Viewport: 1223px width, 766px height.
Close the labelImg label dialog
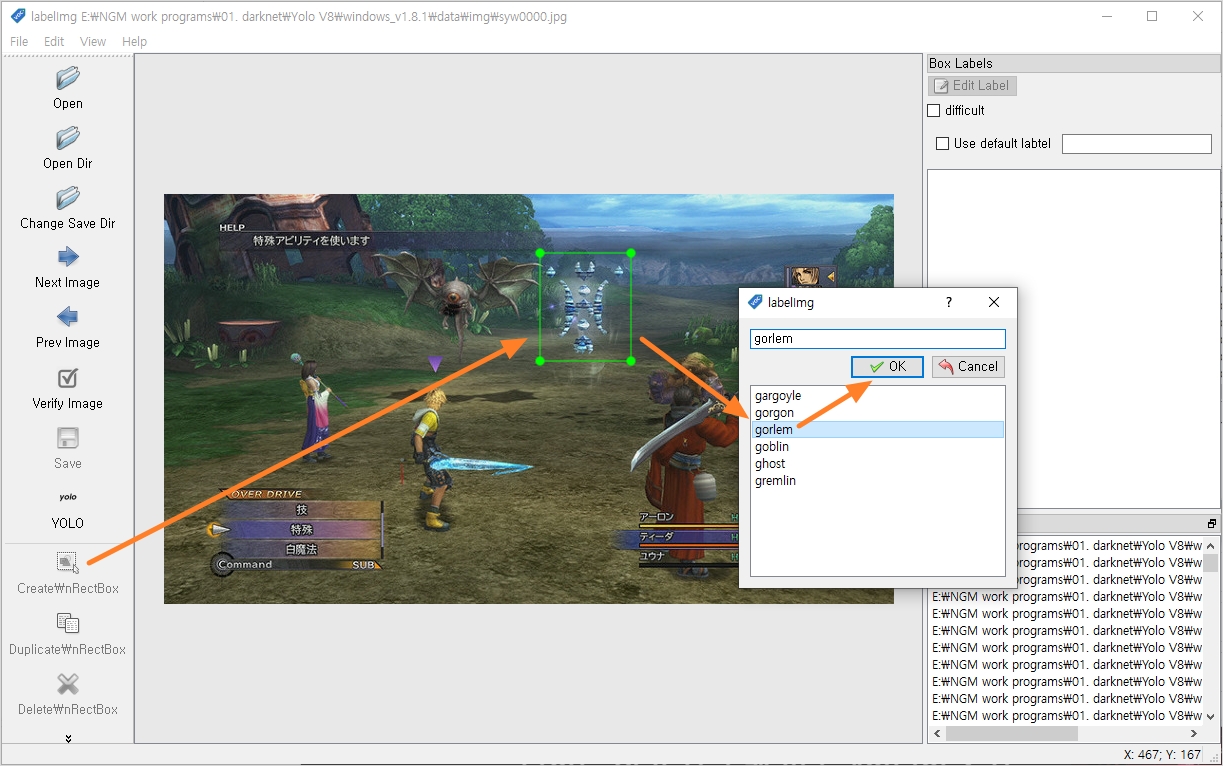click(x=994, y=302)
